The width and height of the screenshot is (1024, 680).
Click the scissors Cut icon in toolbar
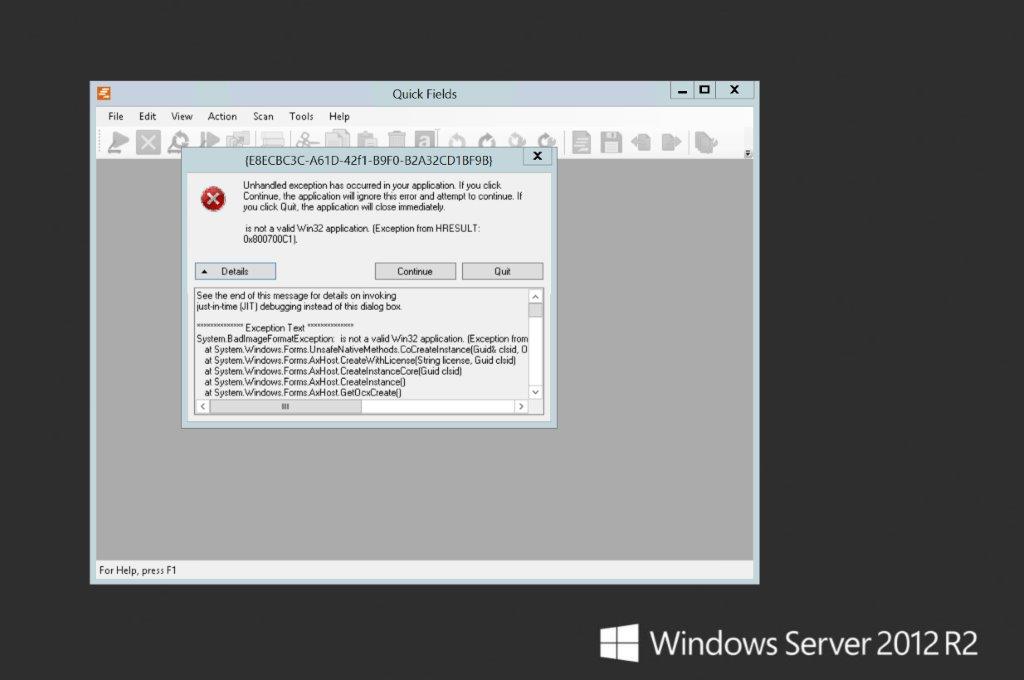click(x=303, y=142)
